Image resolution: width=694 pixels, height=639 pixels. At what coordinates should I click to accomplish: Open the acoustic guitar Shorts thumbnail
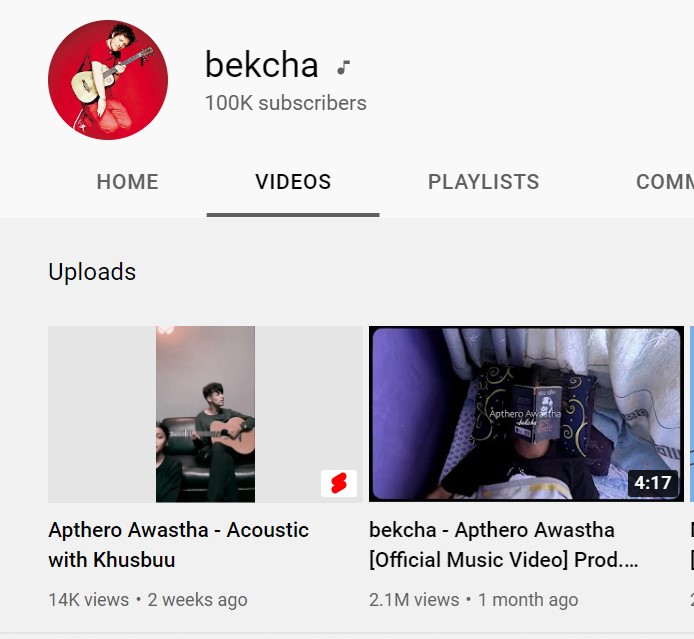pos(205,414)
